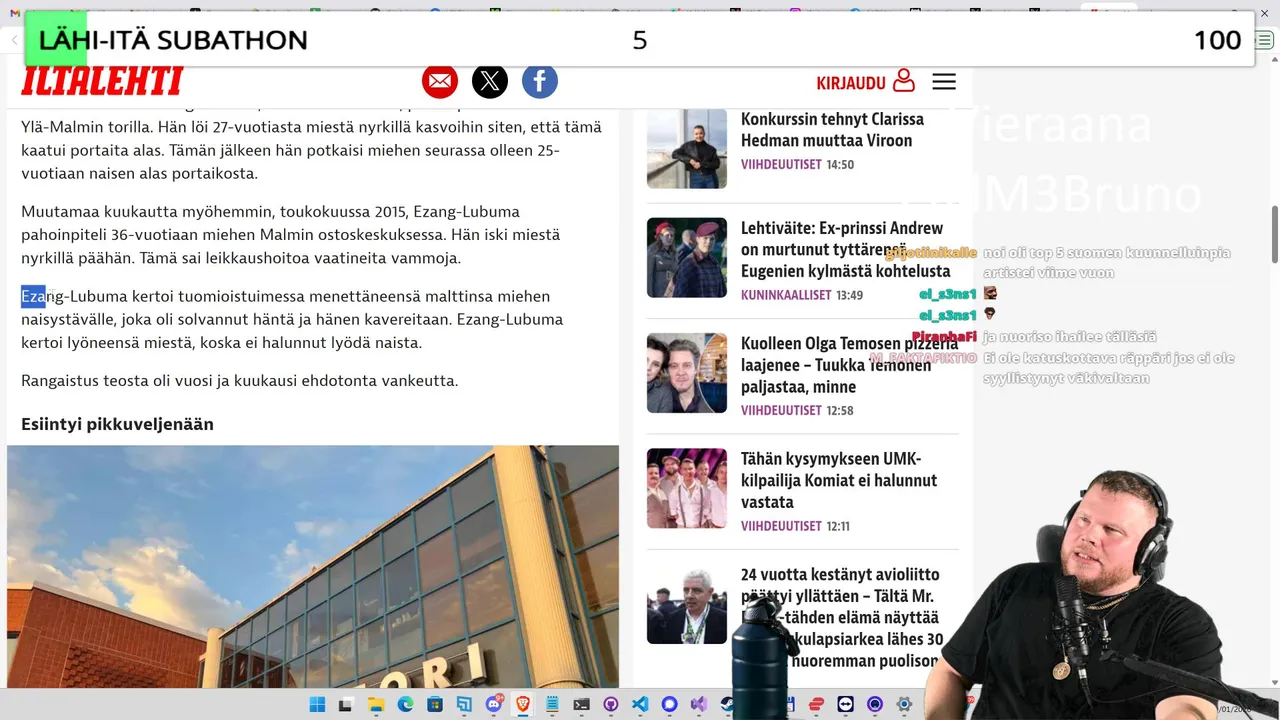The height and width of the screenshot is (720, 1280).
Task: Open Tähän kysymykseen UMK-kilpailija Komiat headline
Action: [x=839, y=480]
